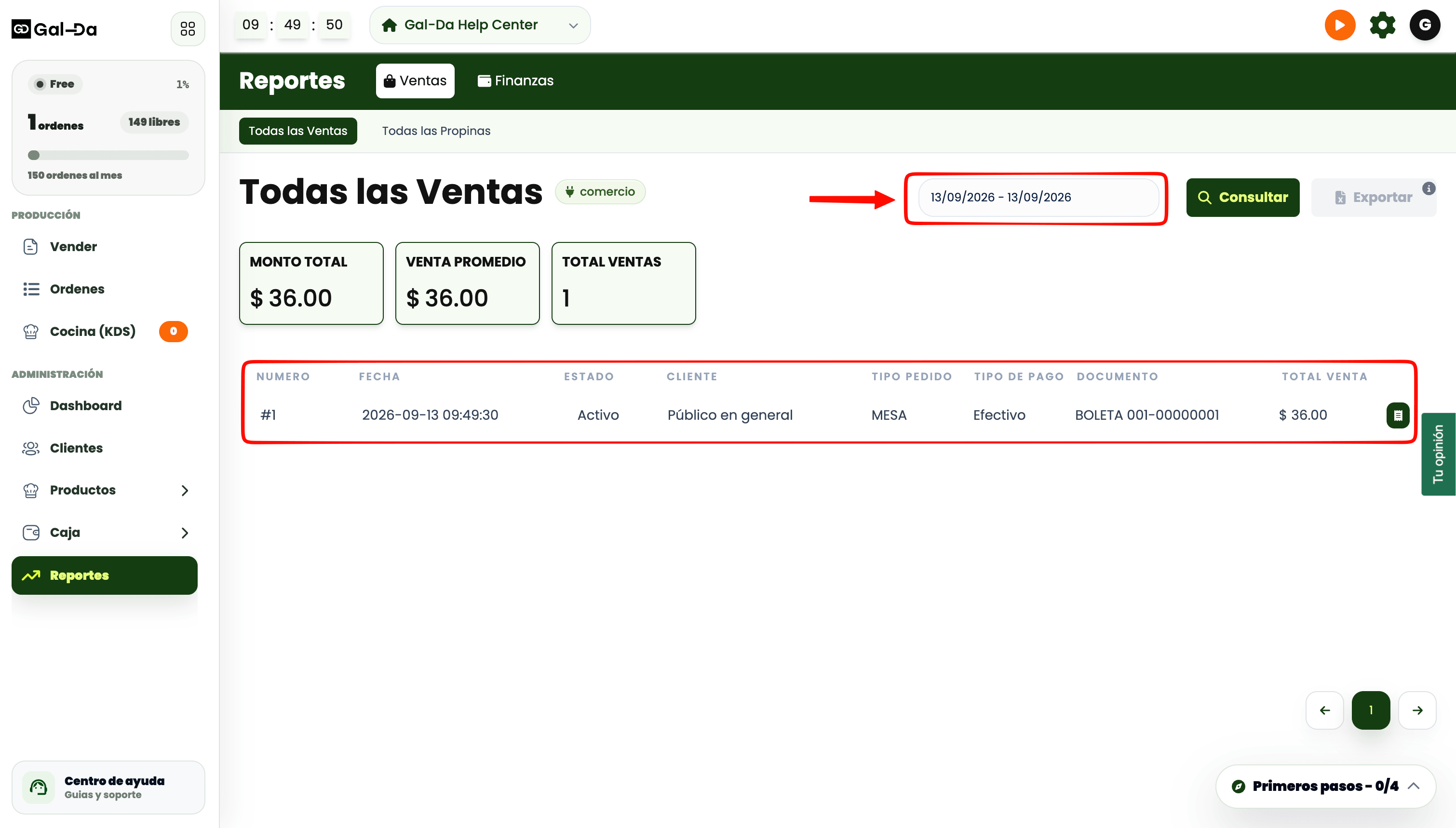The height and width of the screenshot is (828, 1456).
Task: Click the Público en general client cell
Action: tap(730, 415)
